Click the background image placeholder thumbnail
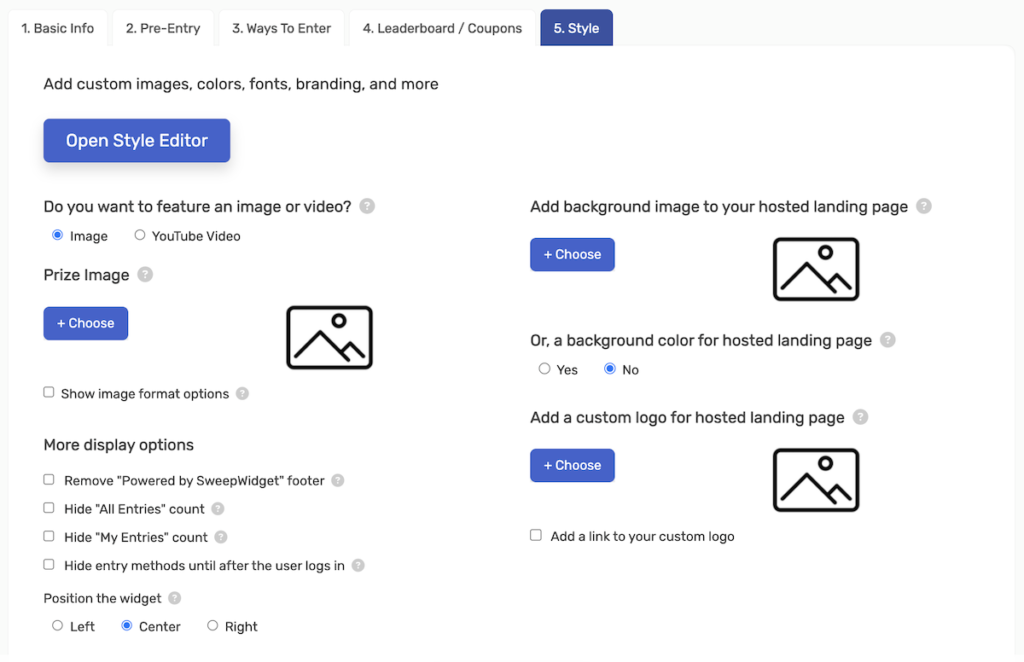The height and width of the screenshot is (662, 1024). point(816,269)
